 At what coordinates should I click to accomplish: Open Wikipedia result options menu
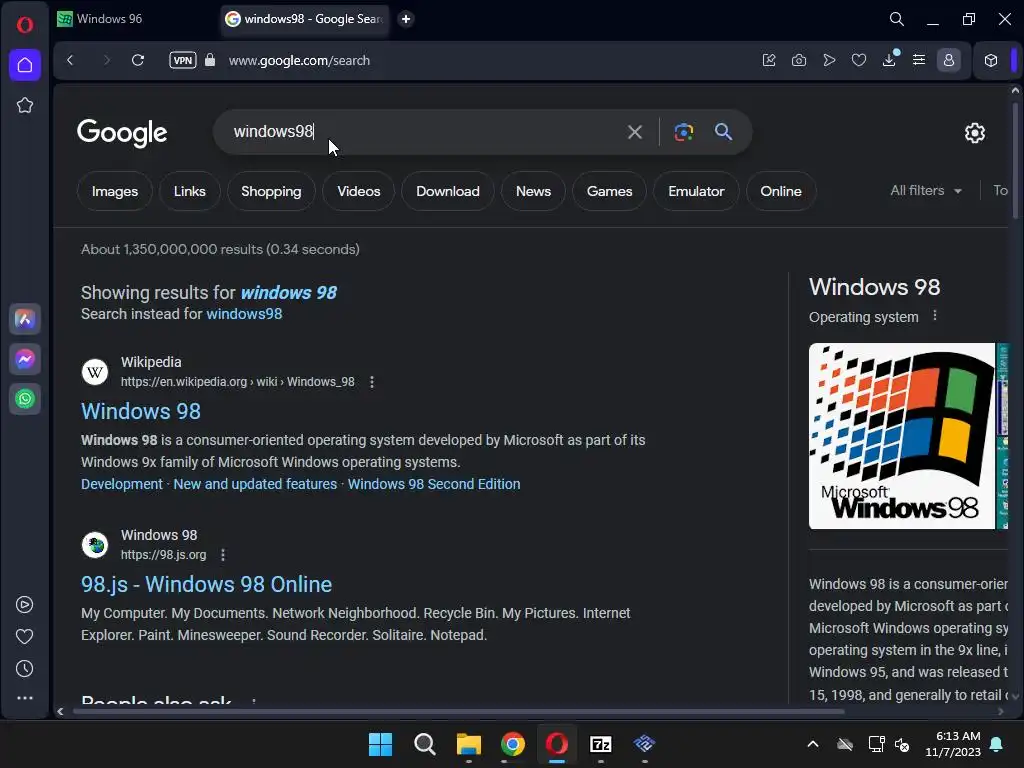tap(372, 382)
